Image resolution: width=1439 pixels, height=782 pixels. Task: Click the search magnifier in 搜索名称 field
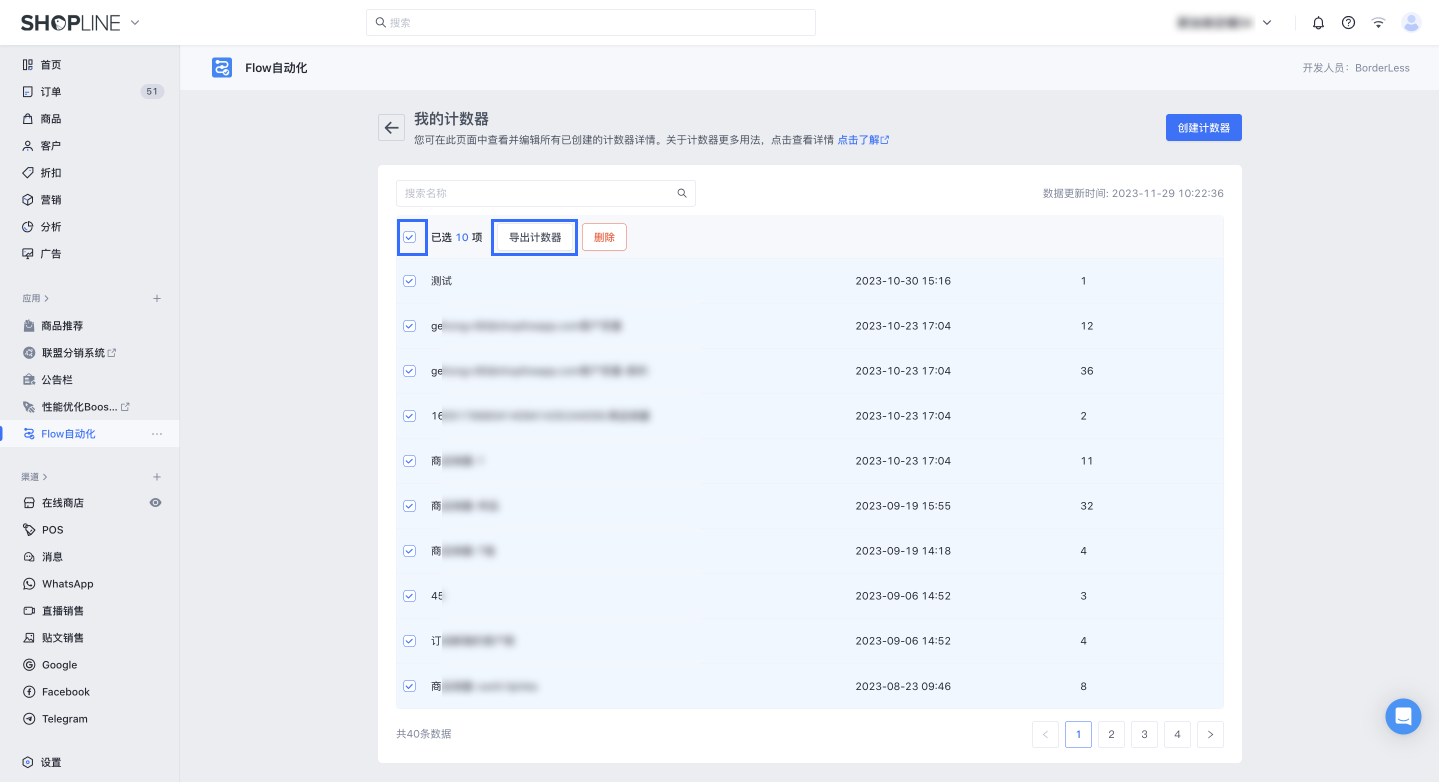coord(682,194)
